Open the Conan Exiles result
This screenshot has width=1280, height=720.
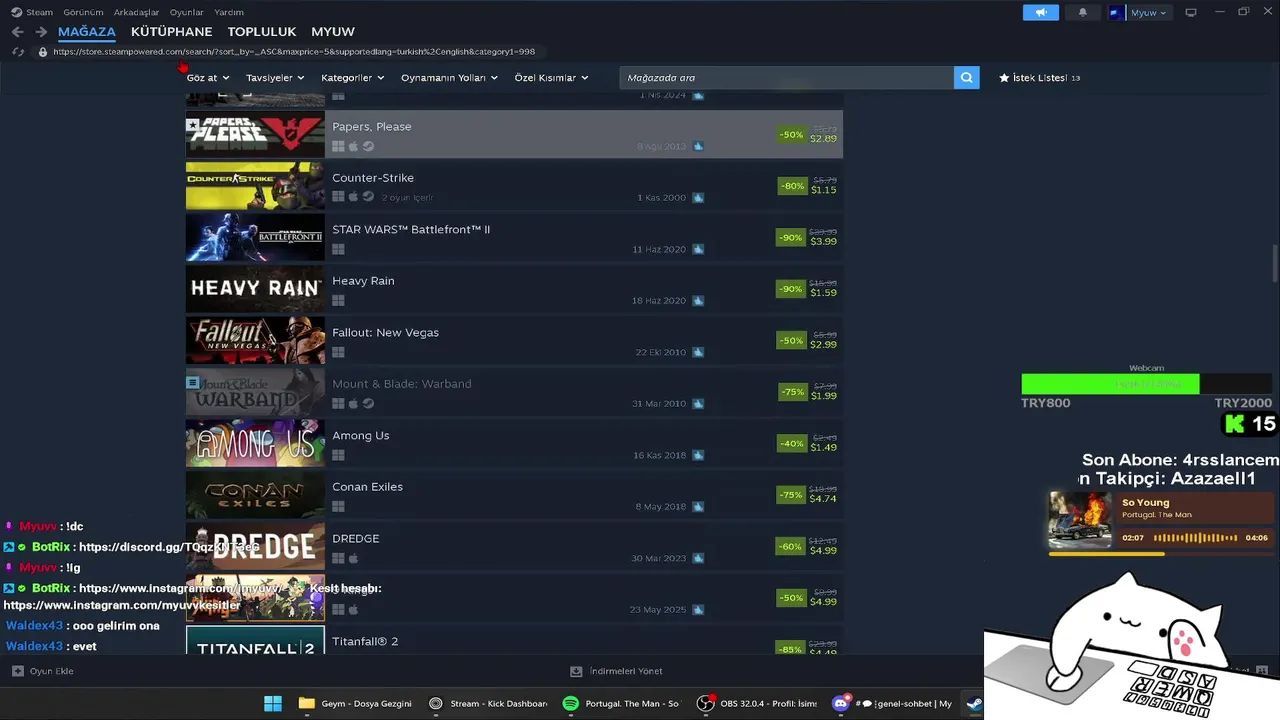point(514,494)
